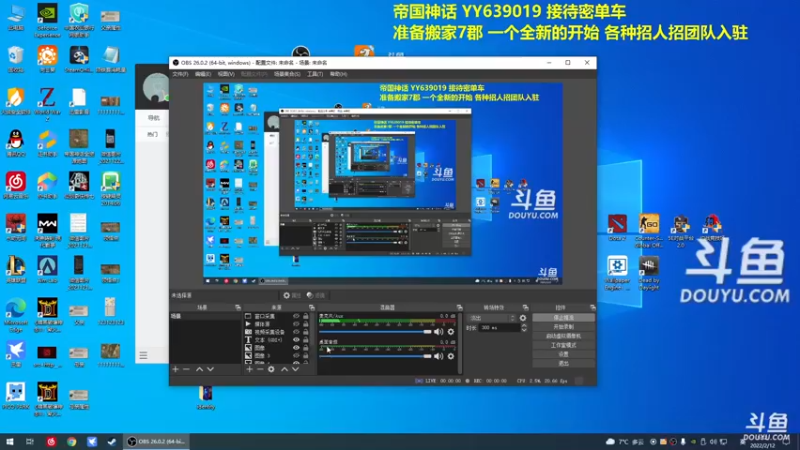Select the Dota 2 desktop icon
The height and width of the screenshot is (450, 800).
click(x=617, y=228)
